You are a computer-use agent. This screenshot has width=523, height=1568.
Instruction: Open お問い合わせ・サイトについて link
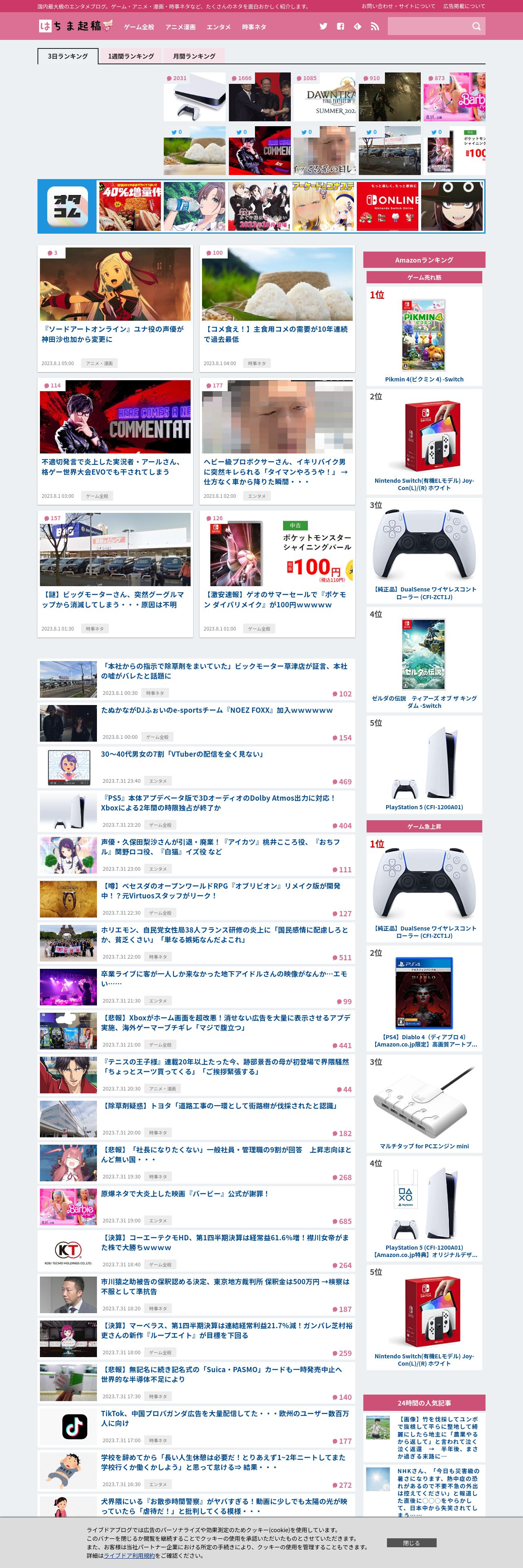coord(398,6)
